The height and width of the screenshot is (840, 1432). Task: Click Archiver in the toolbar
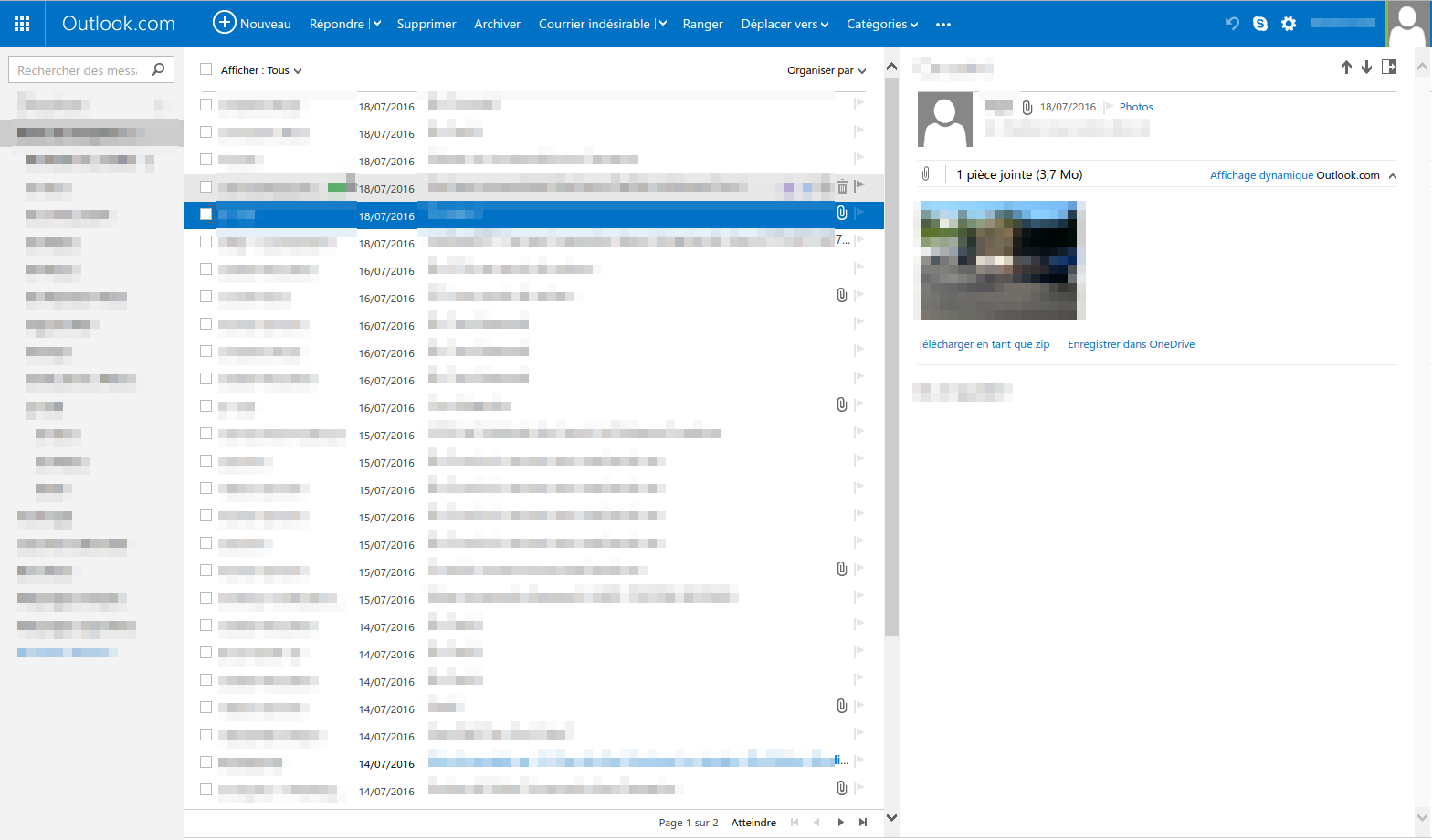tap(497, 24)
